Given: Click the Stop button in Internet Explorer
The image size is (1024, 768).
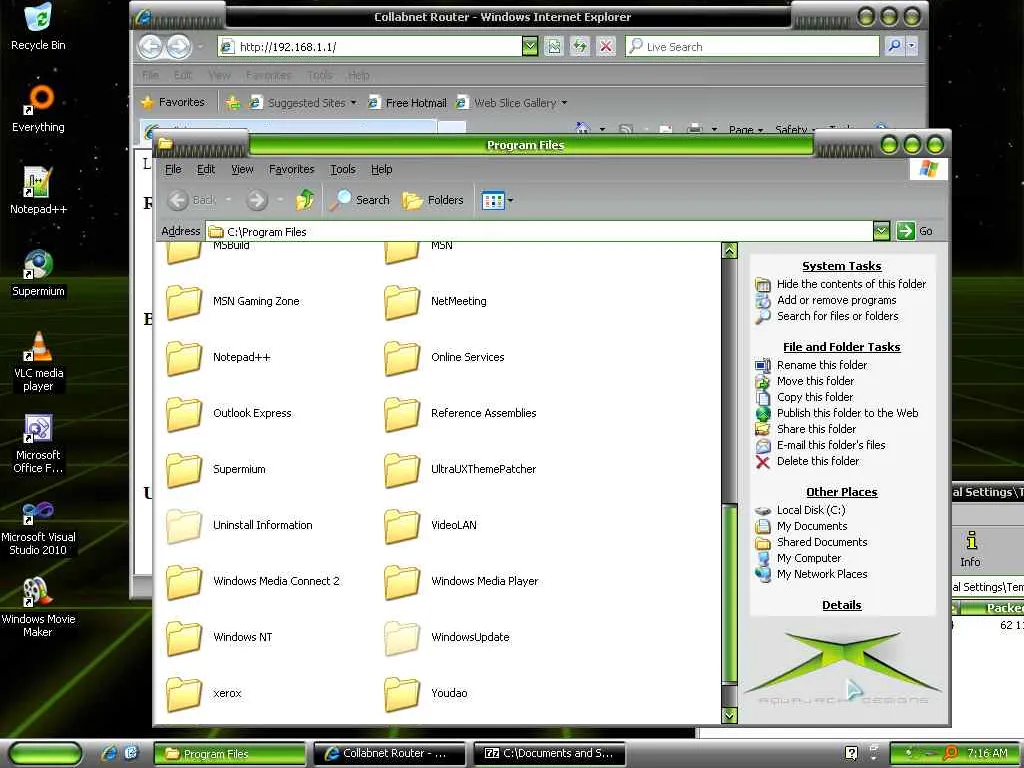Looking at the screenshot, I should pyautogui.click(x=606, y=46).
